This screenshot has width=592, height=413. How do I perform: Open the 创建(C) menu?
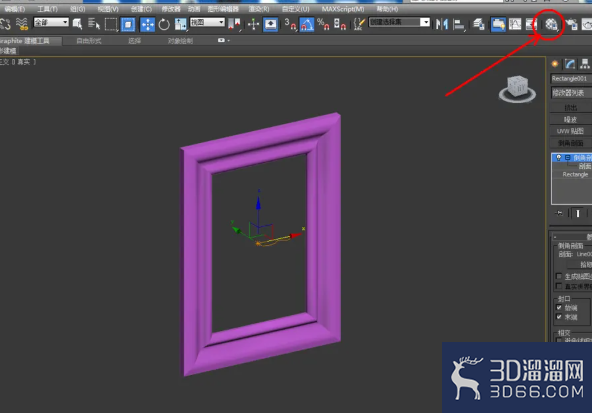(x=141, y=9)
